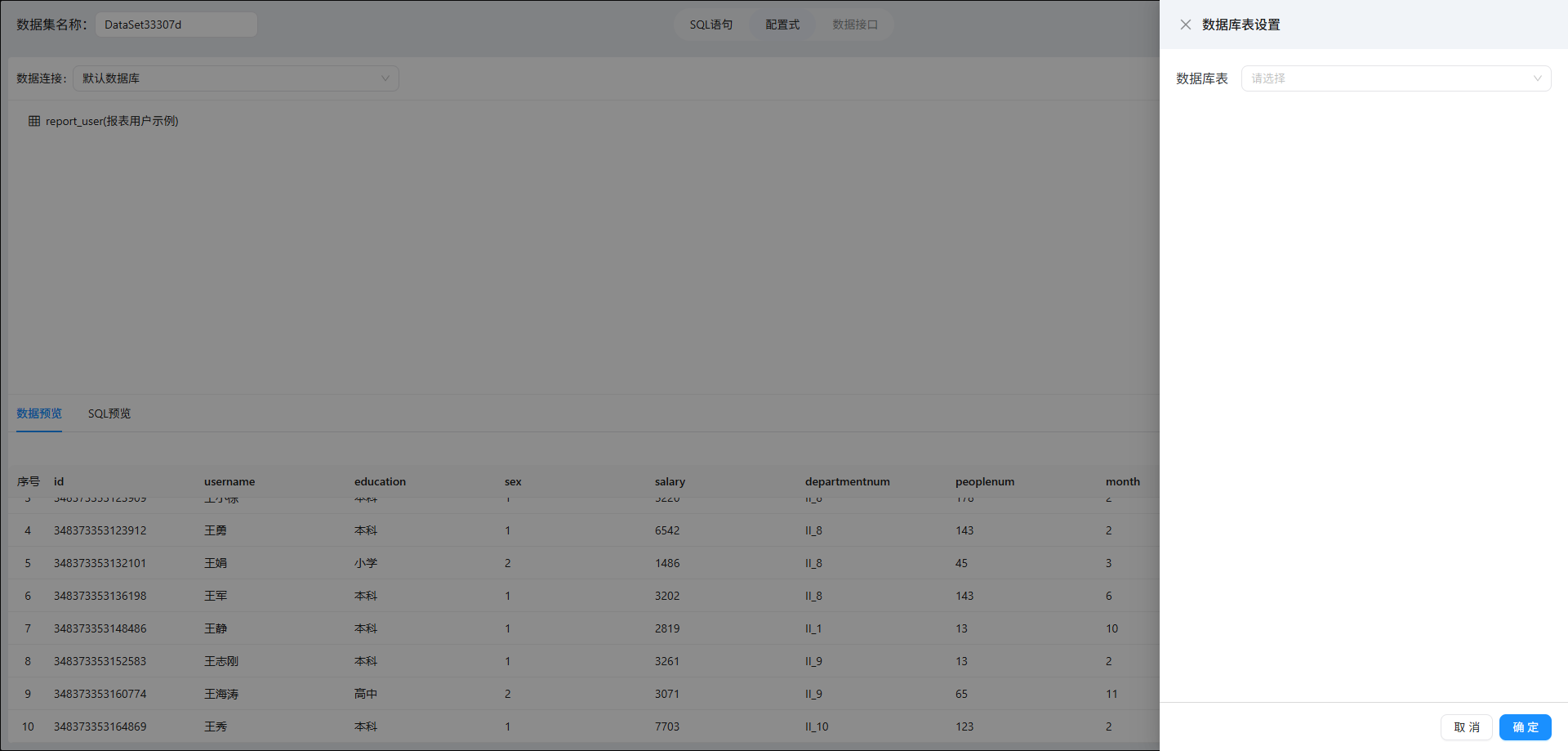Select id cell 348373353152583

point(100,661)
